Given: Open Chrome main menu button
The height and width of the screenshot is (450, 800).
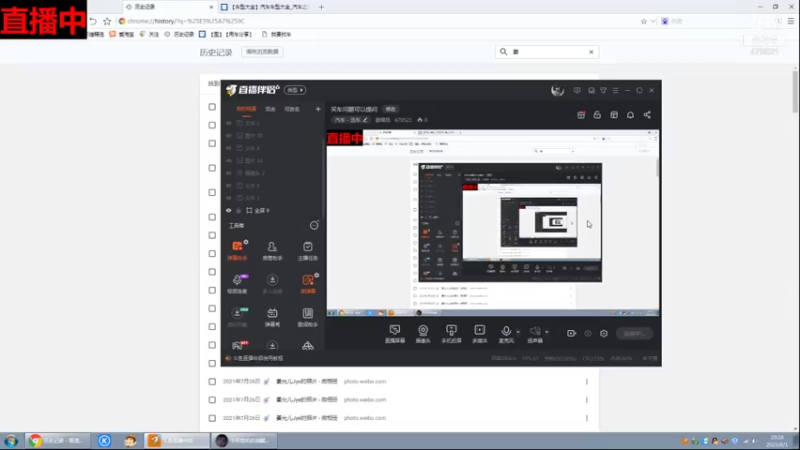Looking at the screenshot, I should click(x=791, y=21).
